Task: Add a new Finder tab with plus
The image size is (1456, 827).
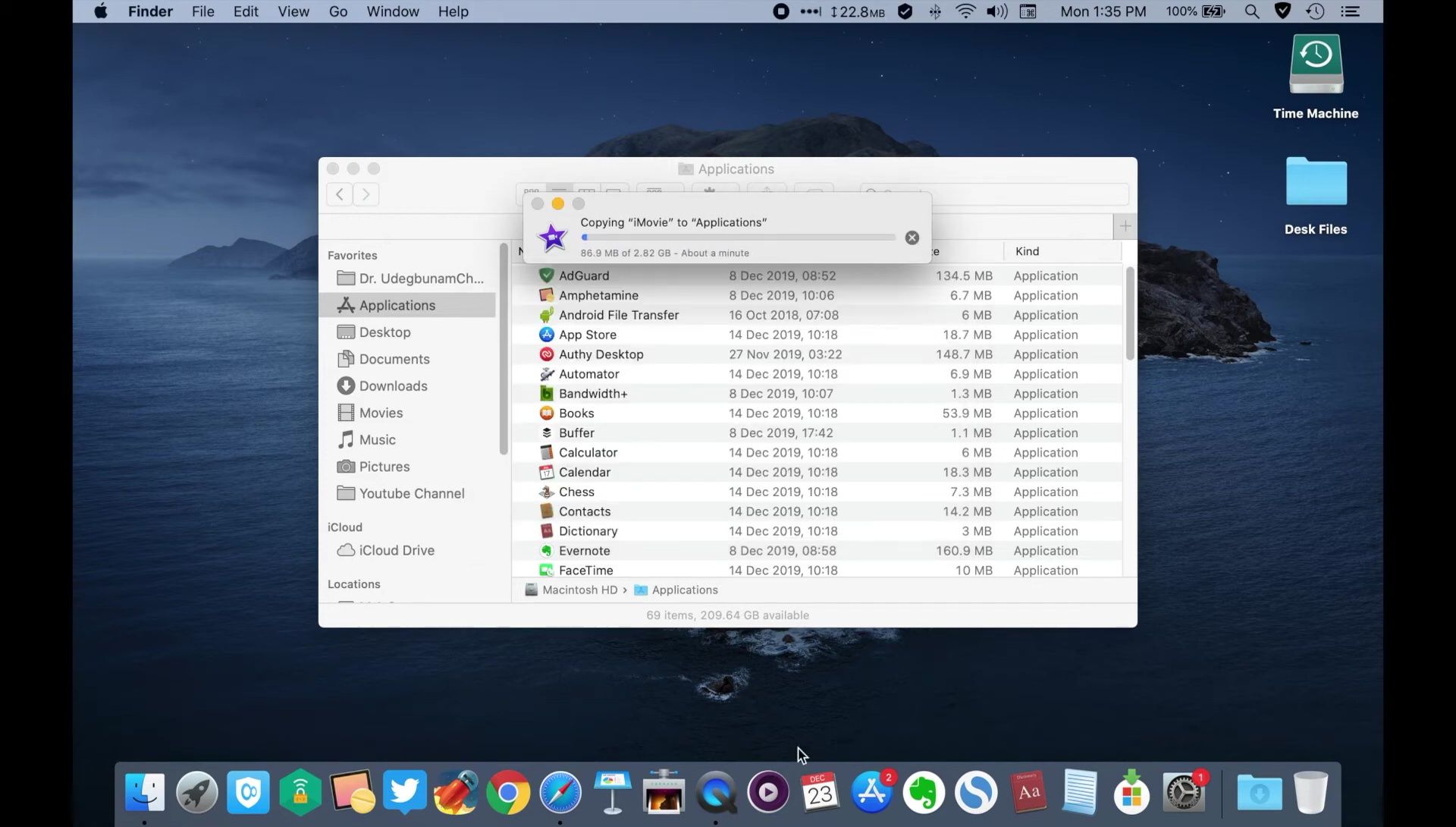Action: click(1125, 226)
